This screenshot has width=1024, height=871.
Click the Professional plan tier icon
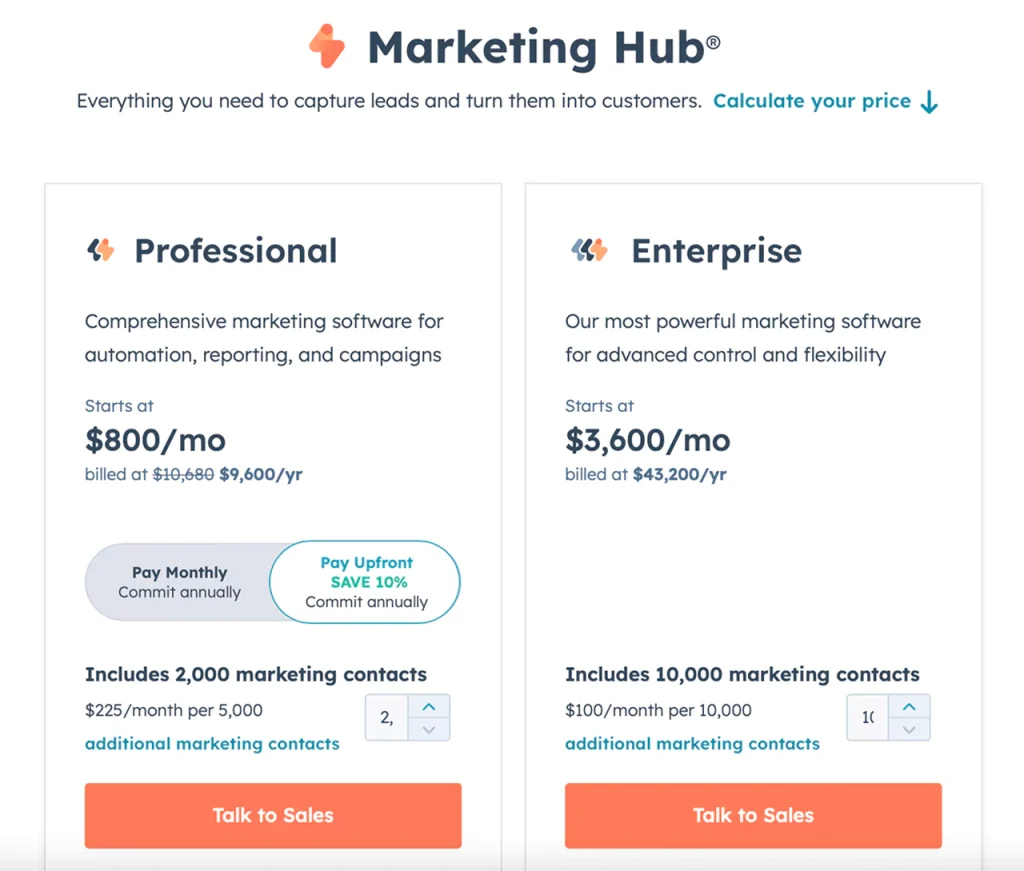[x=100, y=250]
